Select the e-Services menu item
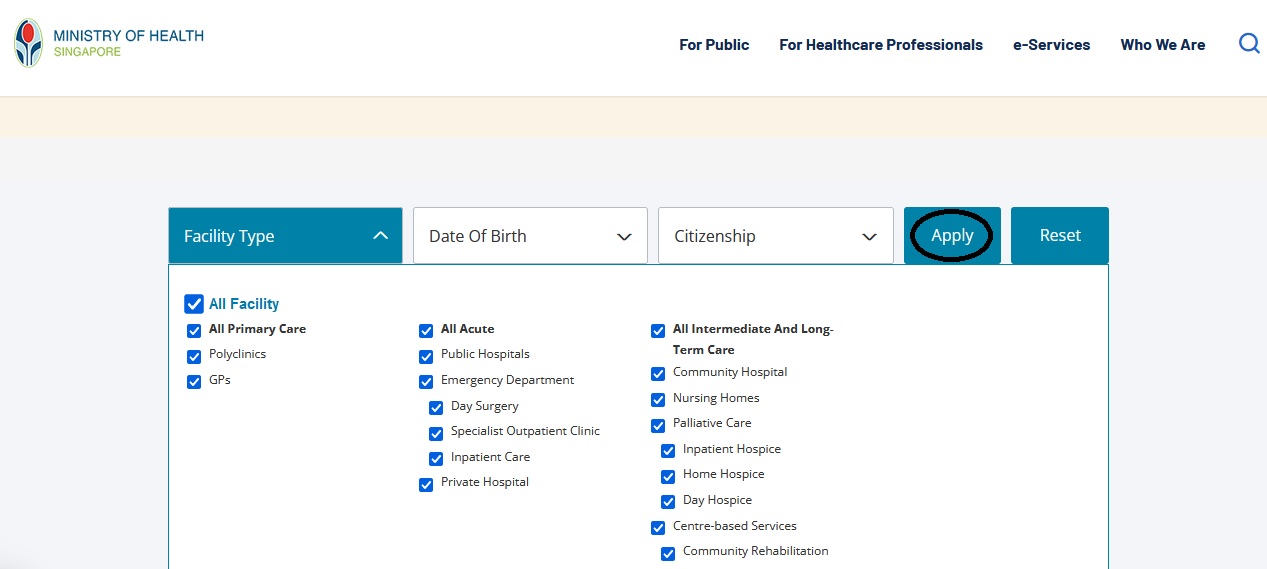1267x569 pixels. click(1051, 45)
